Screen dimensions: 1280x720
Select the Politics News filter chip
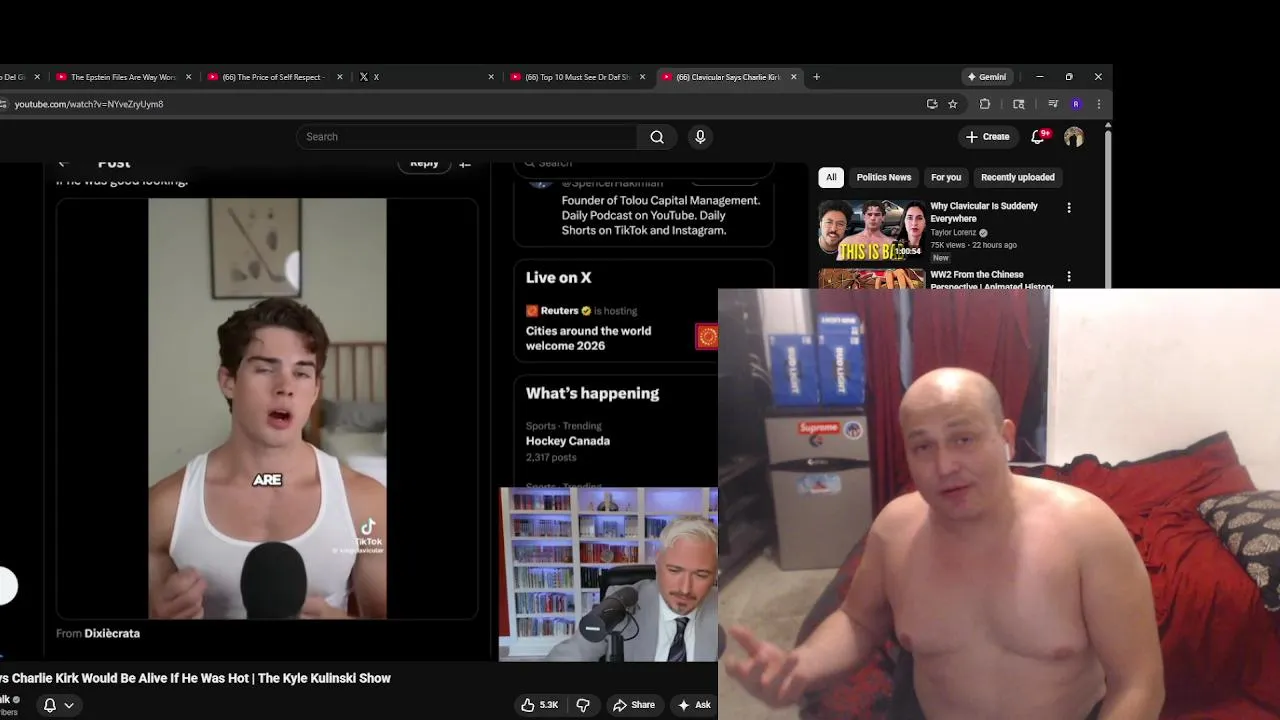click(884, 177)
